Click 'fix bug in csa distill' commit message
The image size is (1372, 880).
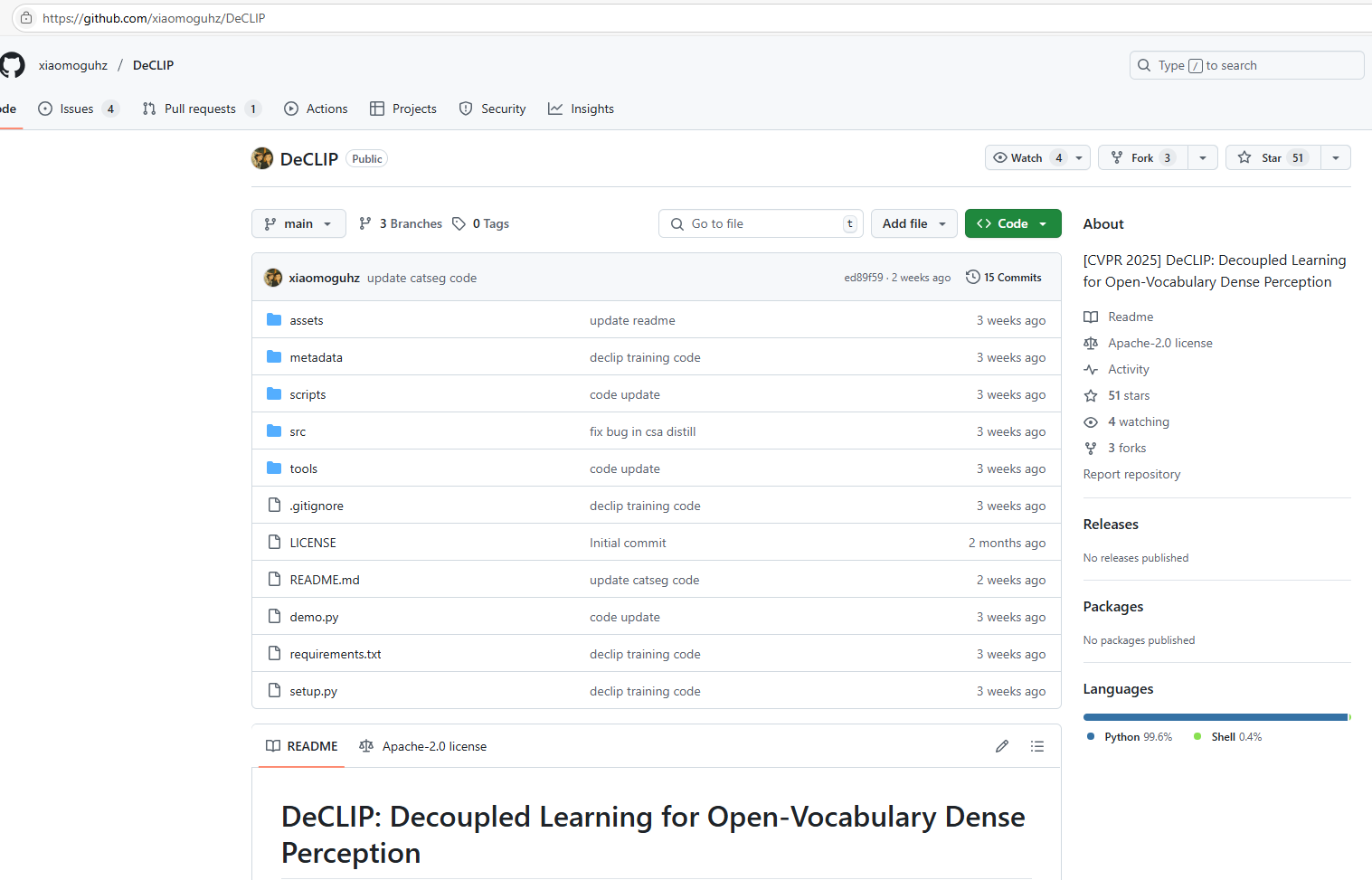click(643, 431)
